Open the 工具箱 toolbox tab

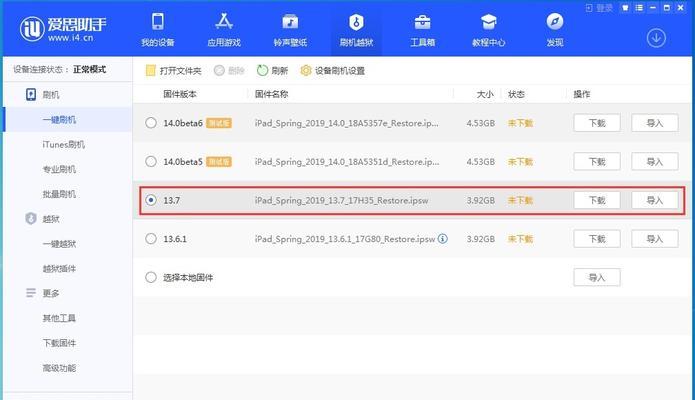(x=422, y=30)
